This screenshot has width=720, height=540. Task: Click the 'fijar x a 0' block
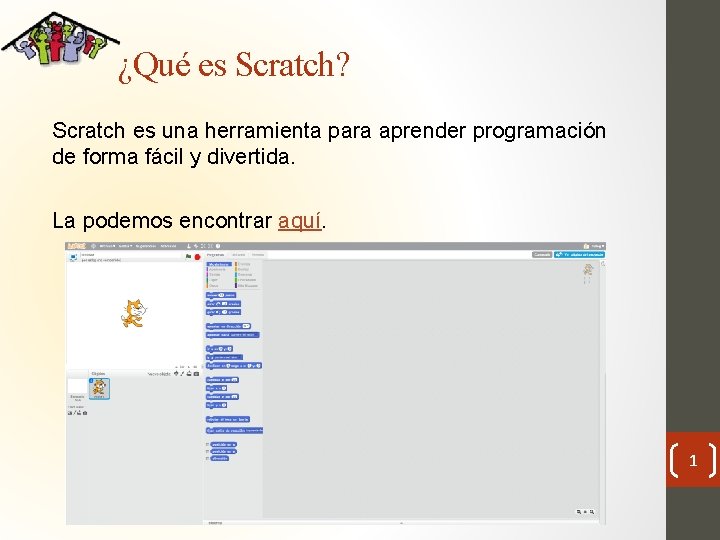(216, 388)
